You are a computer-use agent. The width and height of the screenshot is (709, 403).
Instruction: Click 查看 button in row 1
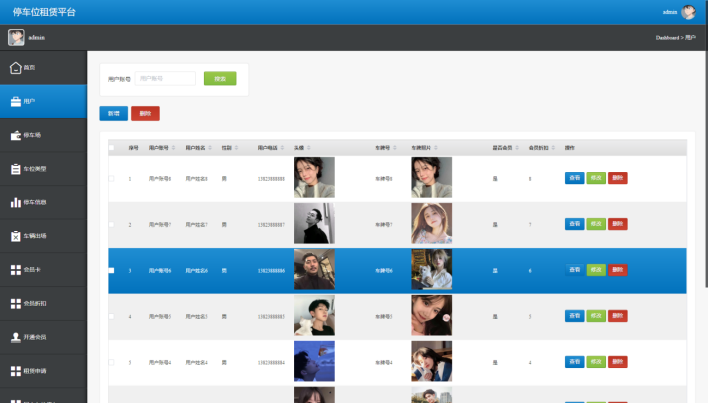coord(574,178)
